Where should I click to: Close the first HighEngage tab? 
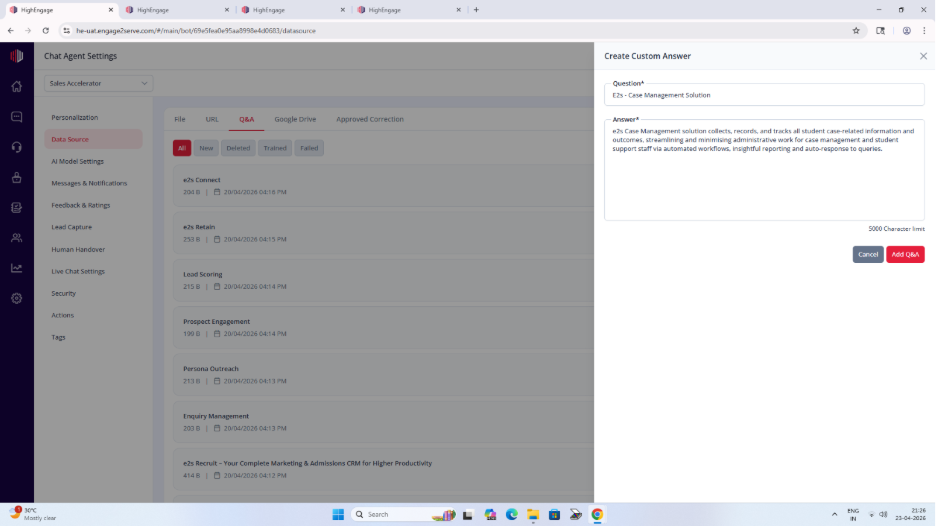[110, 10]
